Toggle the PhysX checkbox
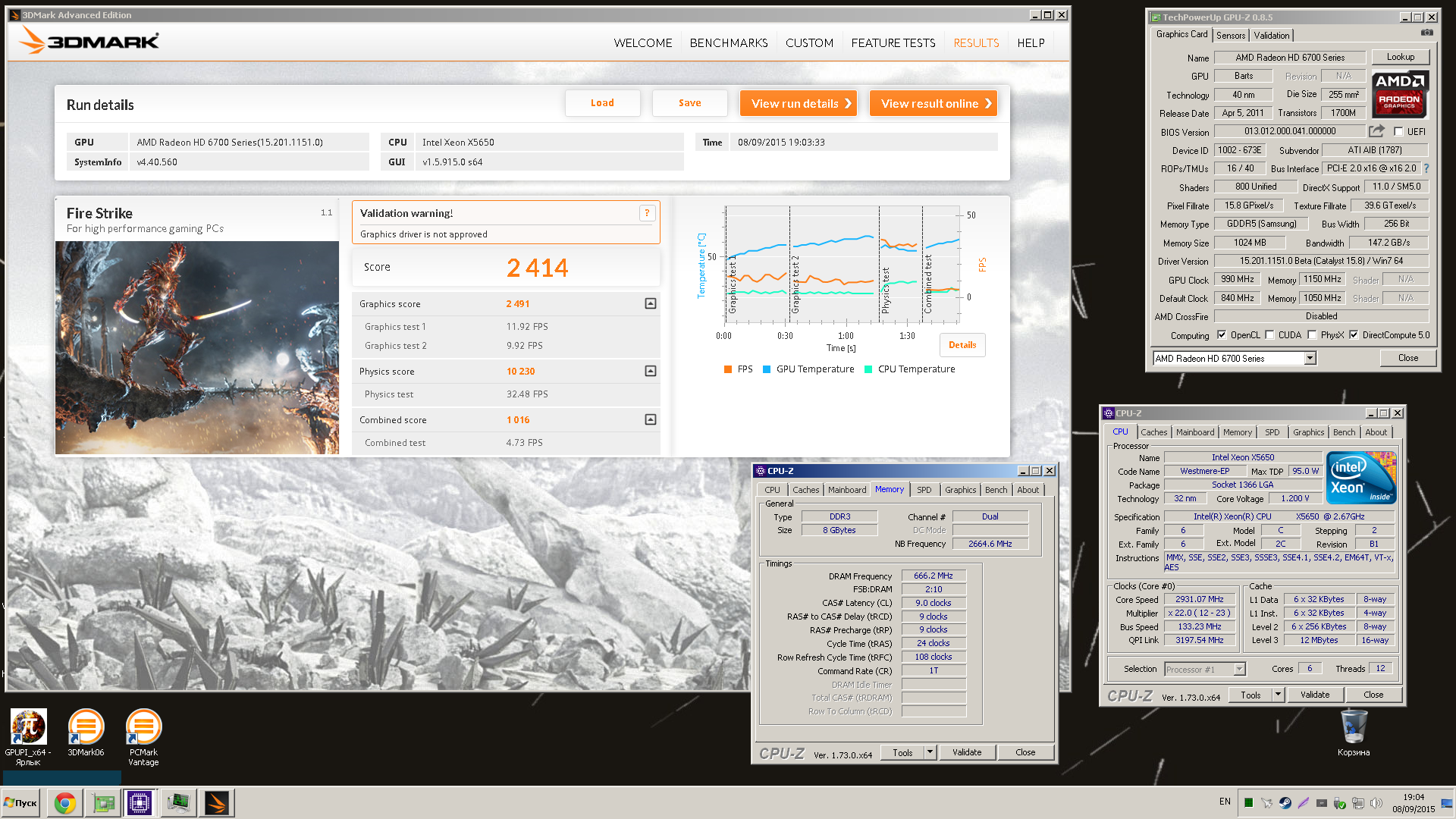This screenshot has height=819, width=1456. 1312,335
